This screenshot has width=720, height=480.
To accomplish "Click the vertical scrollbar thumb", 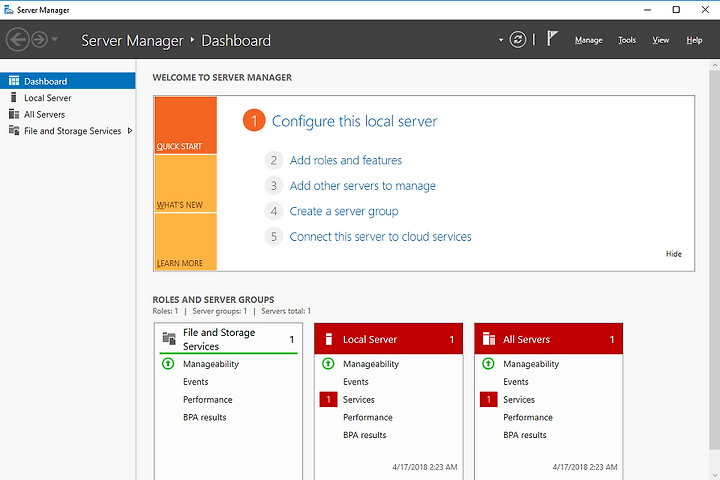I will (714, 260).
